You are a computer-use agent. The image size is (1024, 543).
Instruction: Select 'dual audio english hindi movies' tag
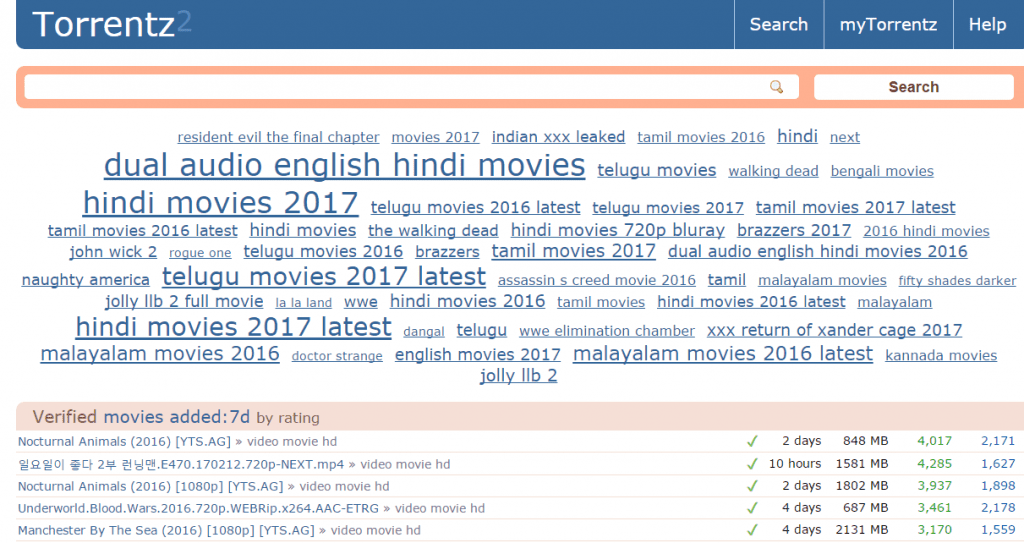pos(344,165)
